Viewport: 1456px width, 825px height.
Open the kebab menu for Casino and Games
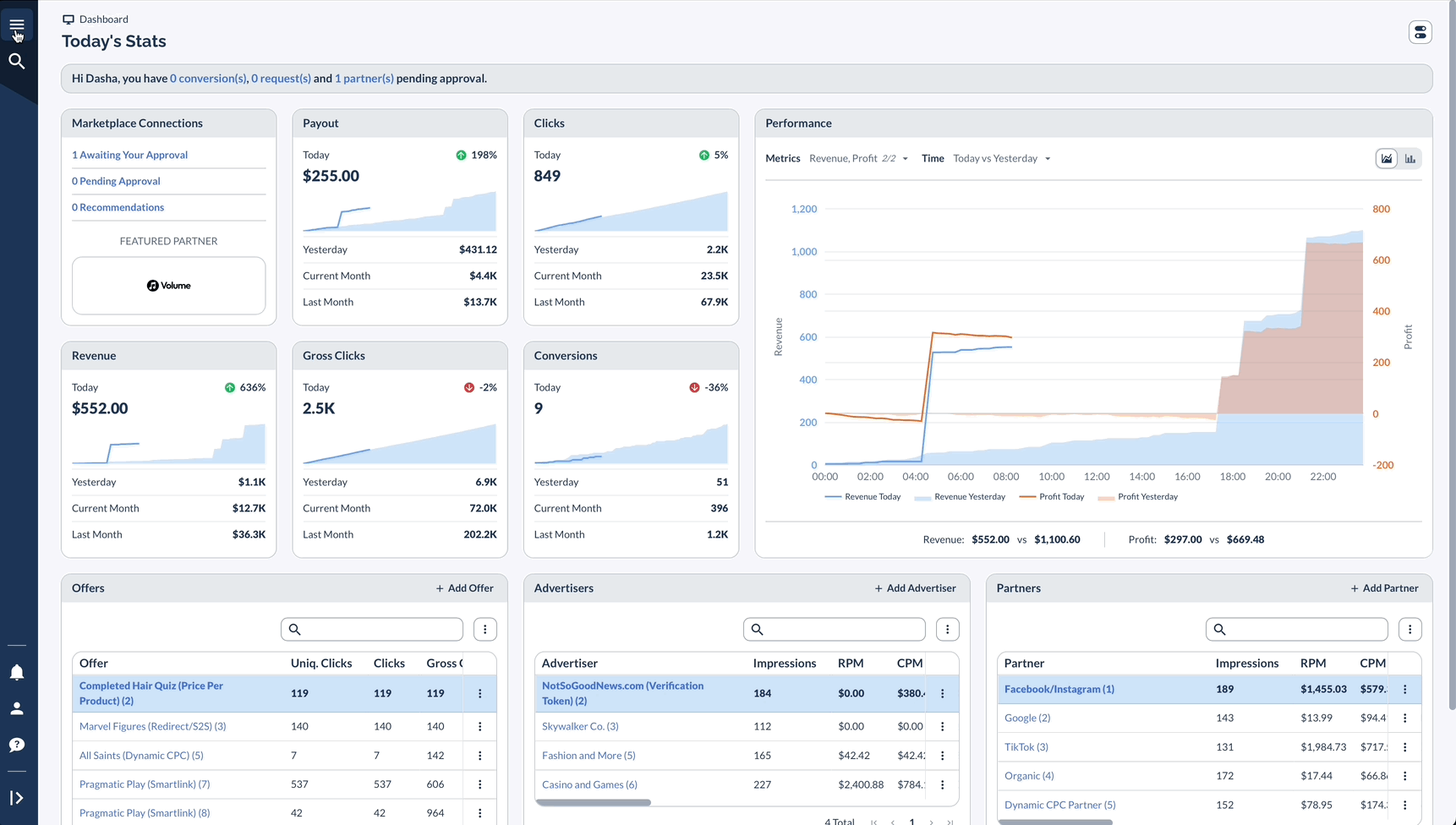point(942,784)
